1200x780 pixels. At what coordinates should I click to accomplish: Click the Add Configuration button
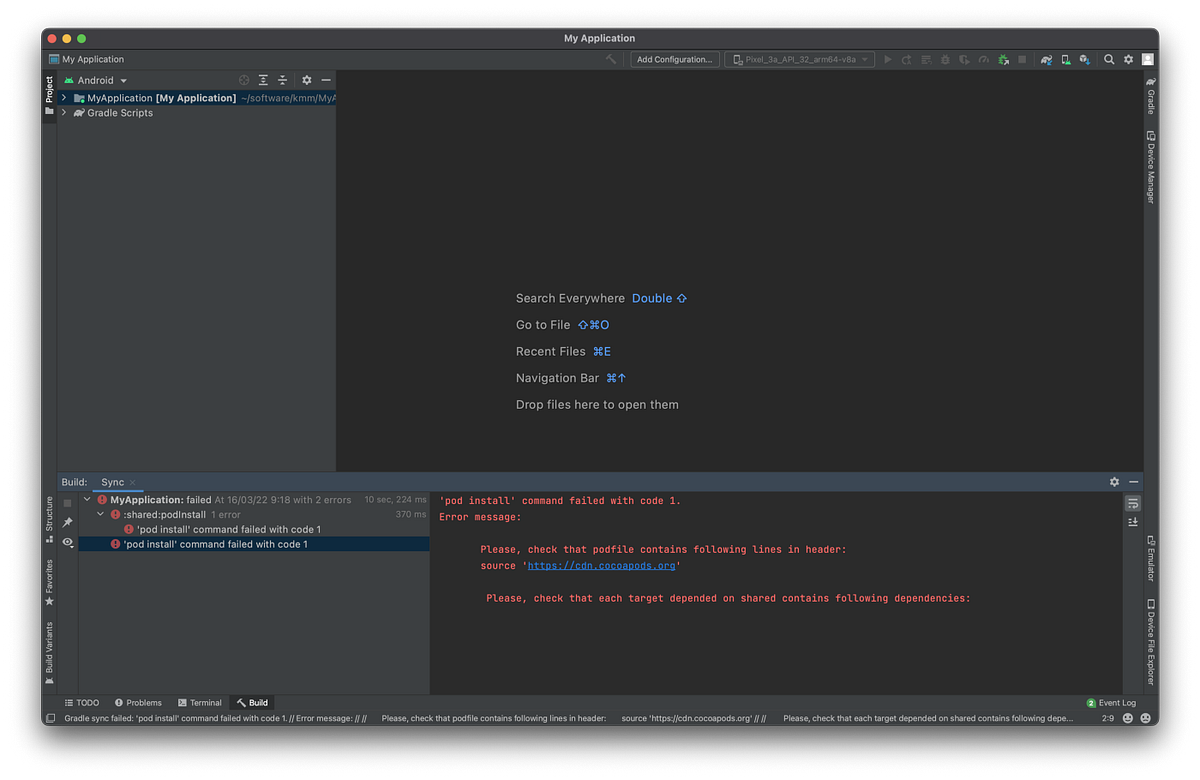tap(675, 59)
